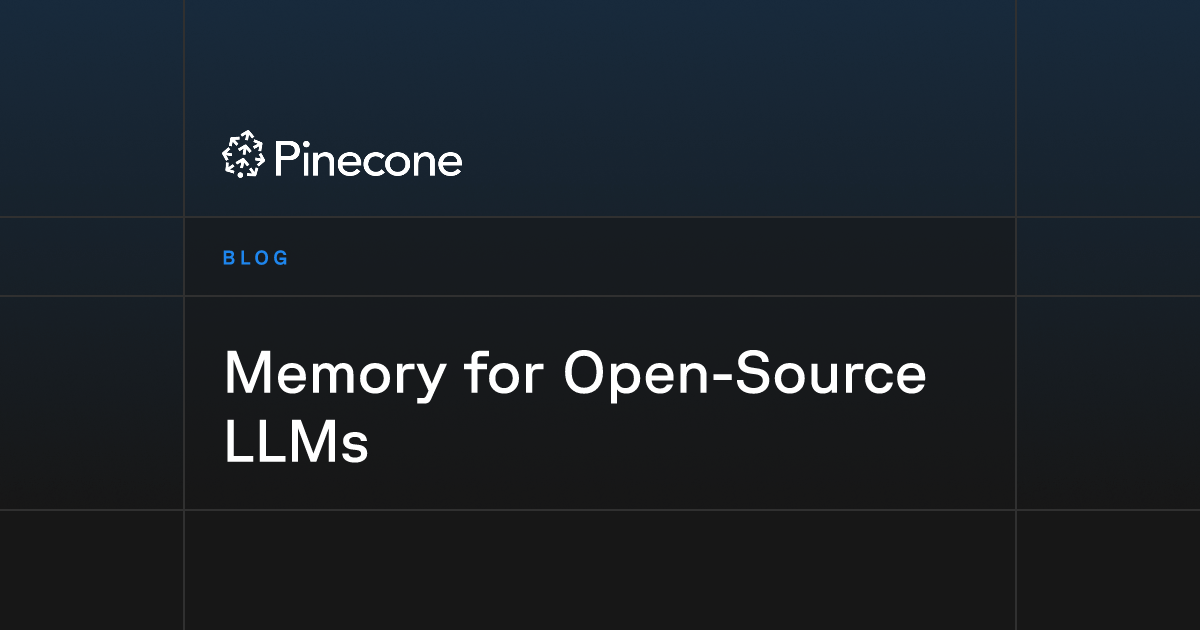Click the letter "B" in BLOG

(x=228, y=258)
